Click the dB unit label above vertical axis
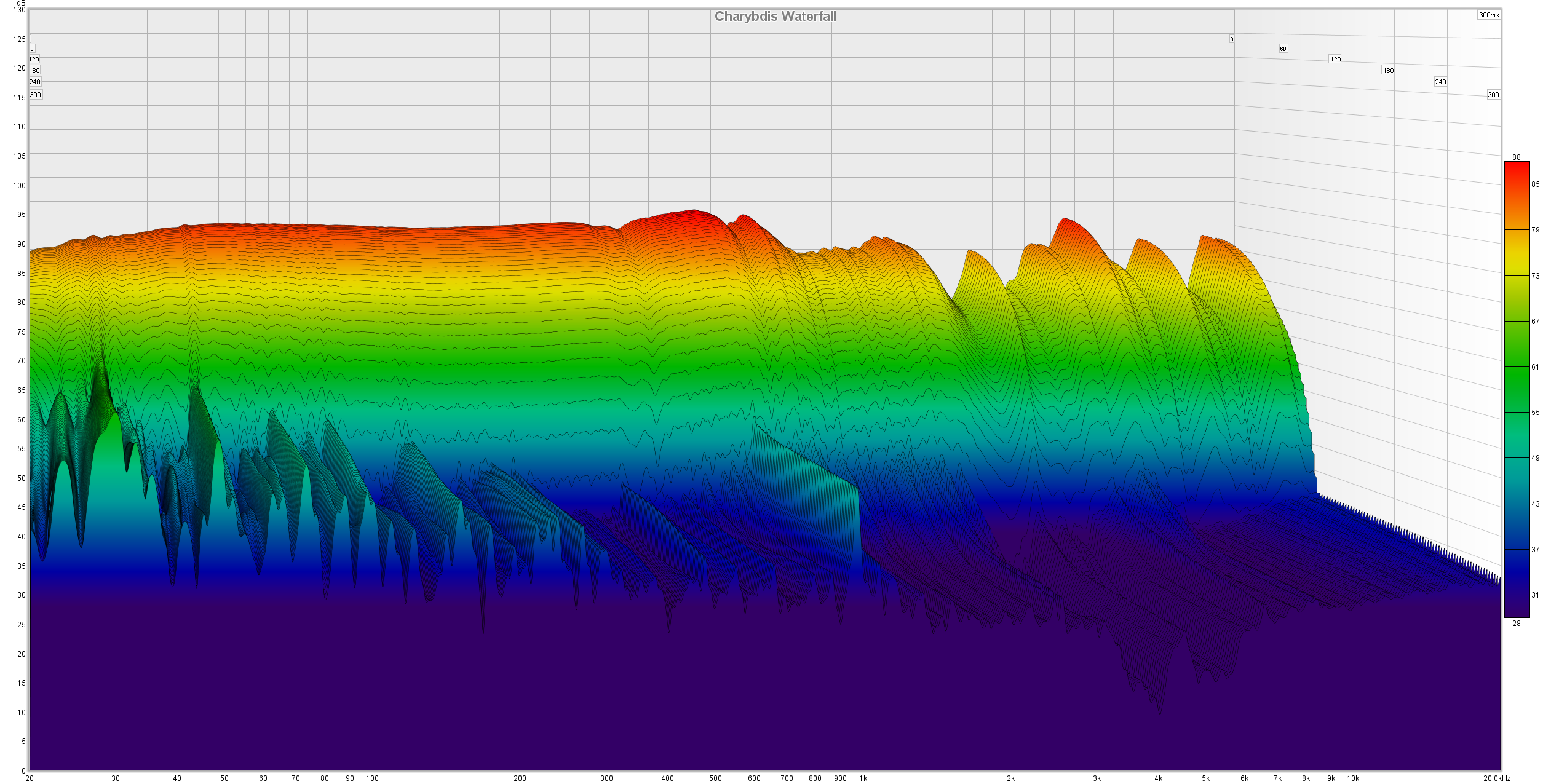 coord(21,3)
